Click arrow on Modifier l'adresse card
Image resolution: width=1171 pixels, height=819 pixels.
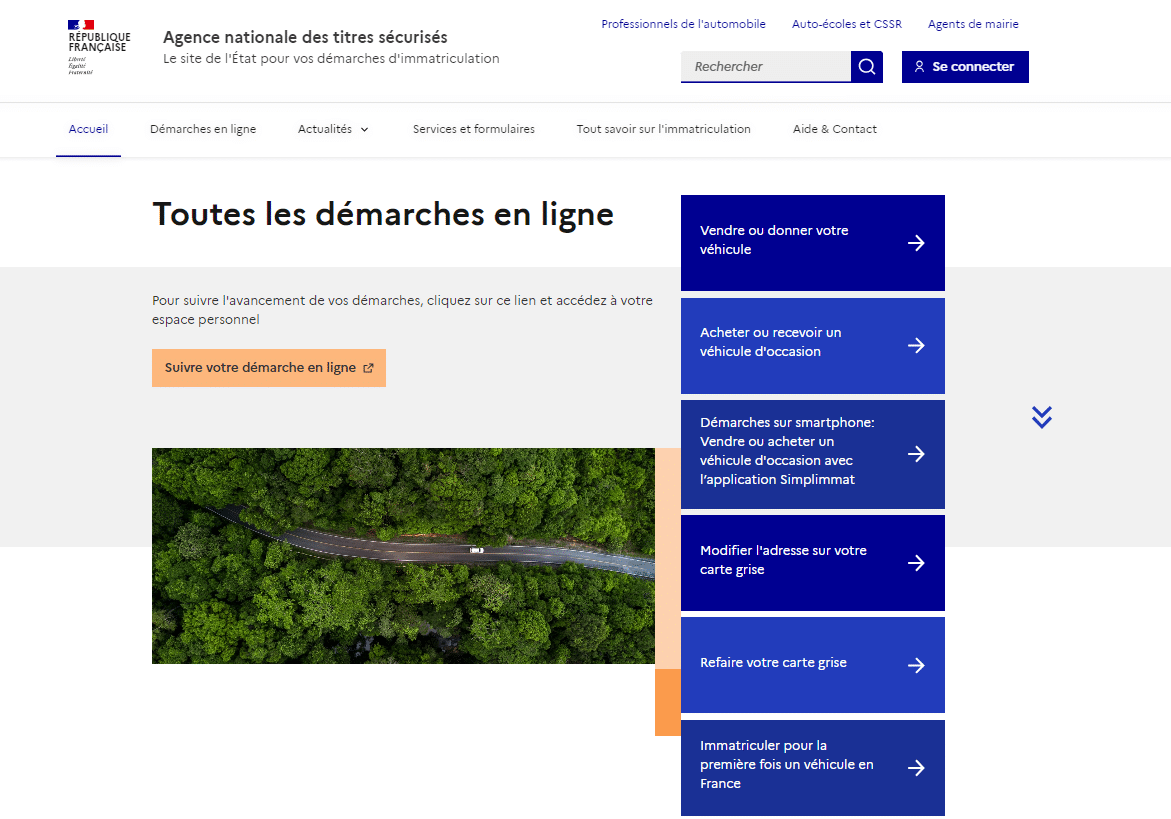(916, 563)
